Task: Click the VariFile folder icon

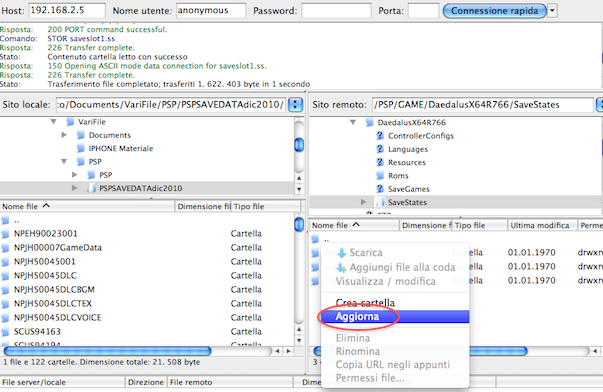Action: coord(70,122)
